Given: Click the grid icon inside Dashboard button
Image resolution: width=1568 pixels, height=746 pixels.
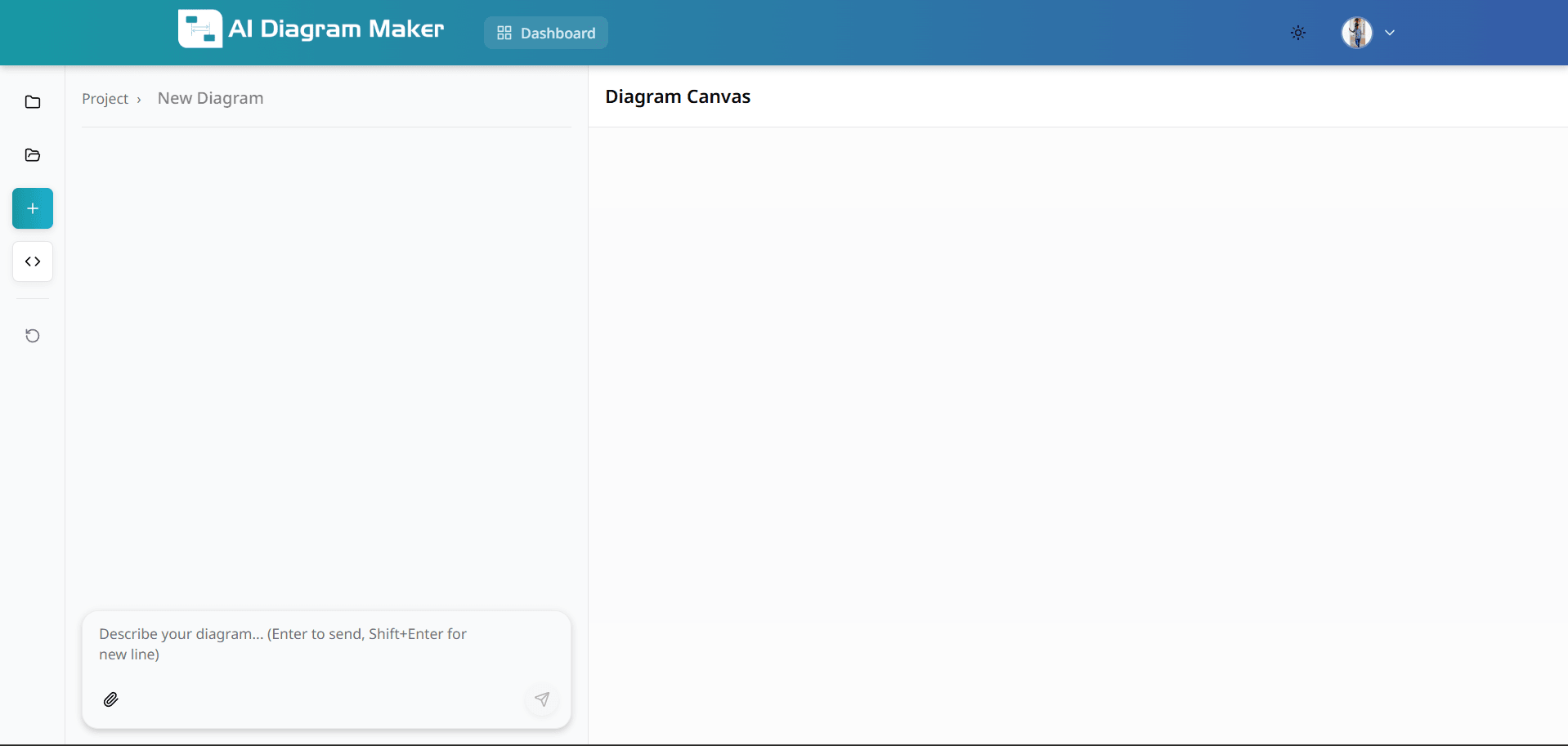Looking at the screenshot, I should point(504,33).
